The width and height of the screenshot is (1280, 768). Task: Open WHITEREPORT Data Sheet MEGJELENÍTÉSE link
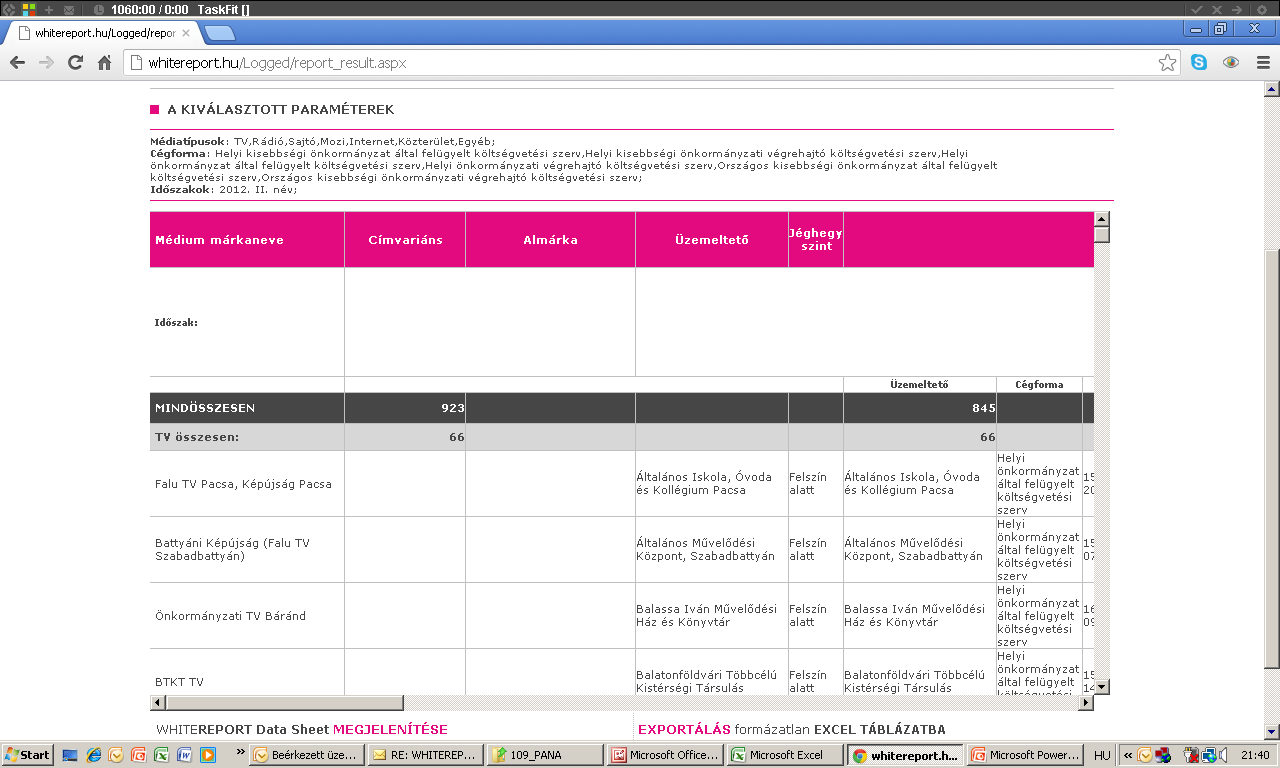coord(302,730)
